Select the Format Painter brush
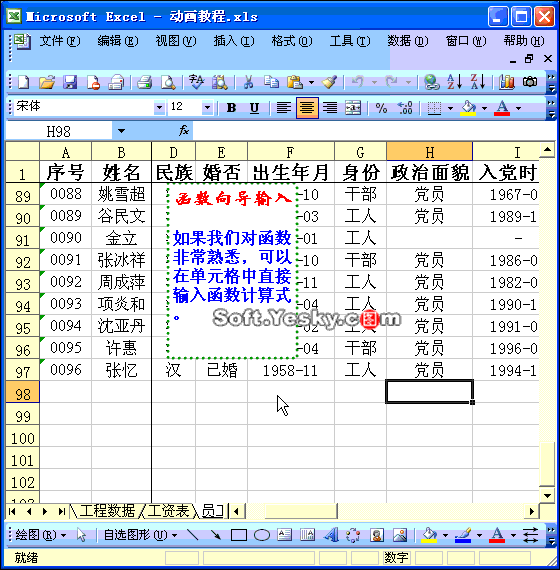The image size is (560, 570). (x=329, y=82)
